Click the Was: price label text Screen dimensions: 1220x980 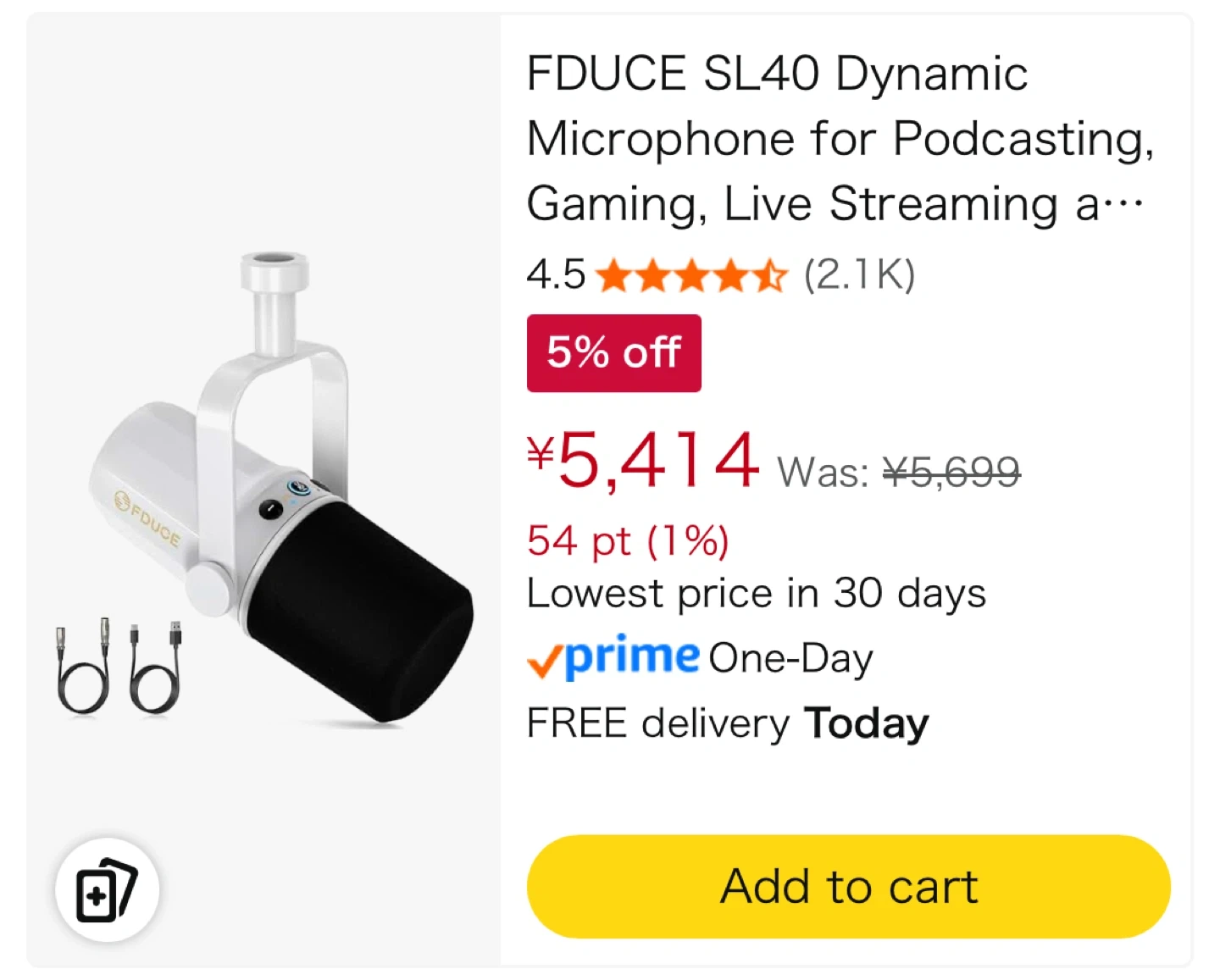click(822, 473)
